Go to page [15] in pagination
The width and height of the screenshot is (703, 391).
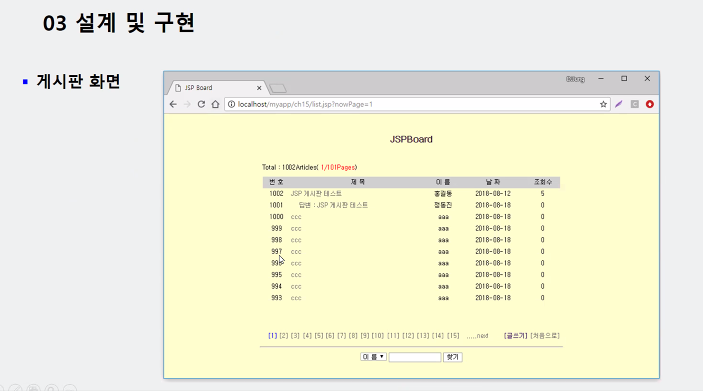(453, 335)
